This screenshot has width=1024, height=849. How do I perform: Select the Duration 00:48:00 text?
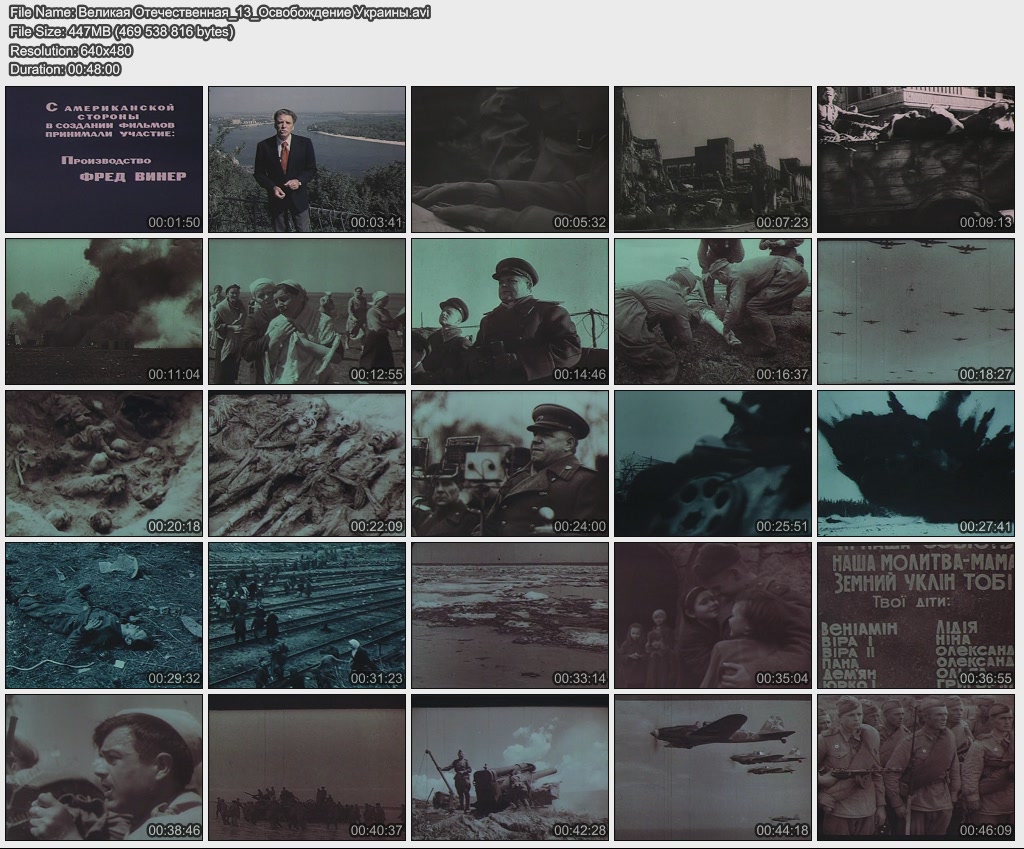tap(65, 69)
